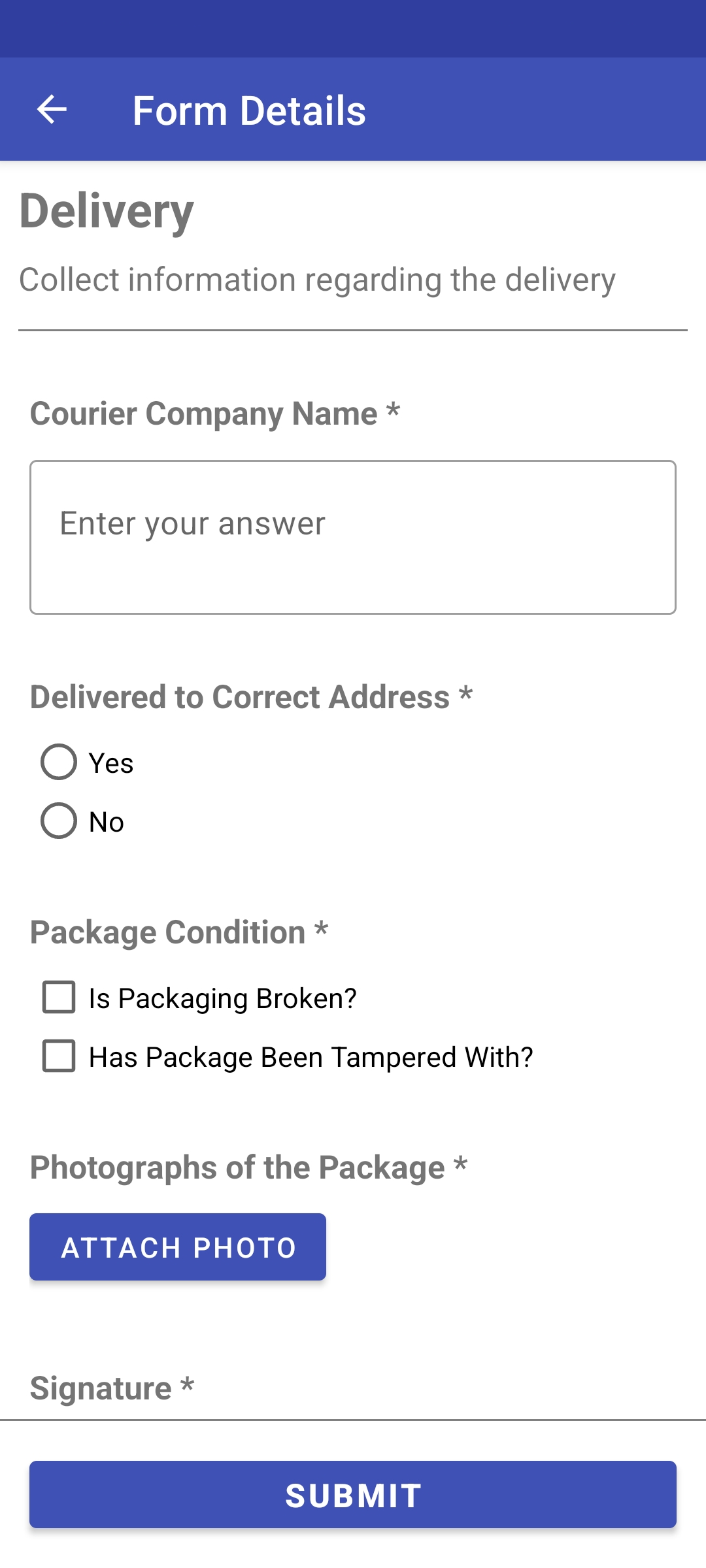Tick the Has Package Been Tampered With checkbox

click(x=59, y=1056)
